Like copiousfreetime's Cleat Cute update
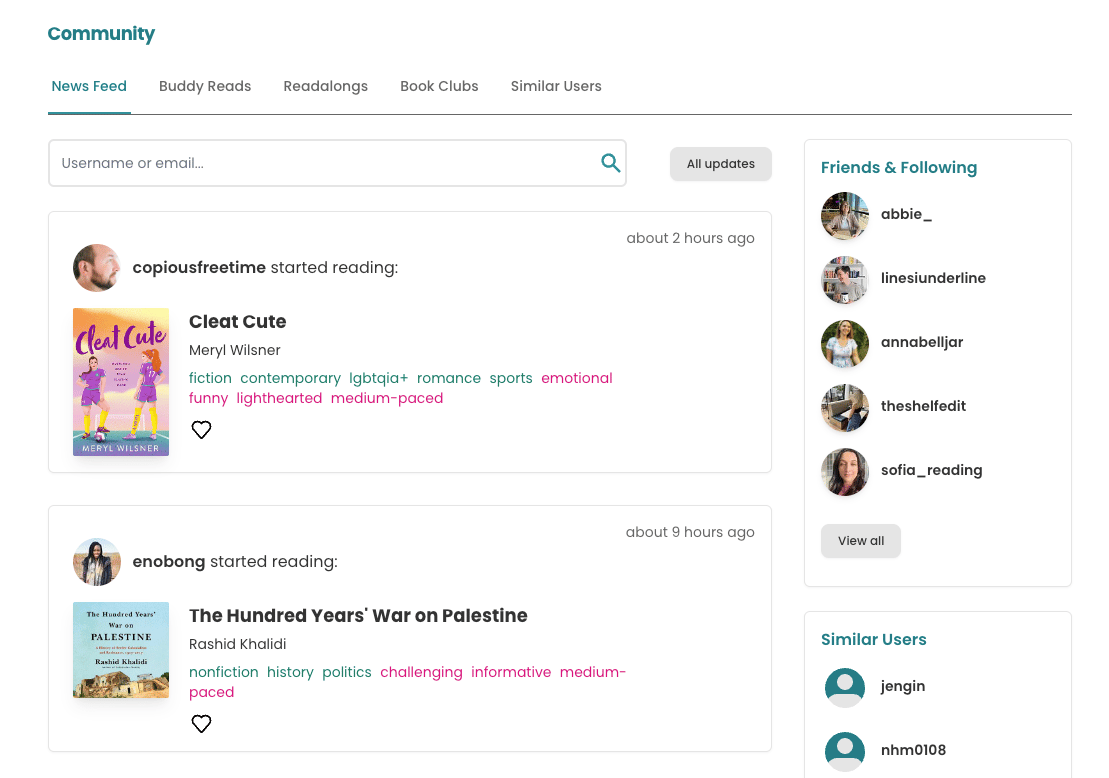Viewport: 1109px width, 778px height. 202,429
